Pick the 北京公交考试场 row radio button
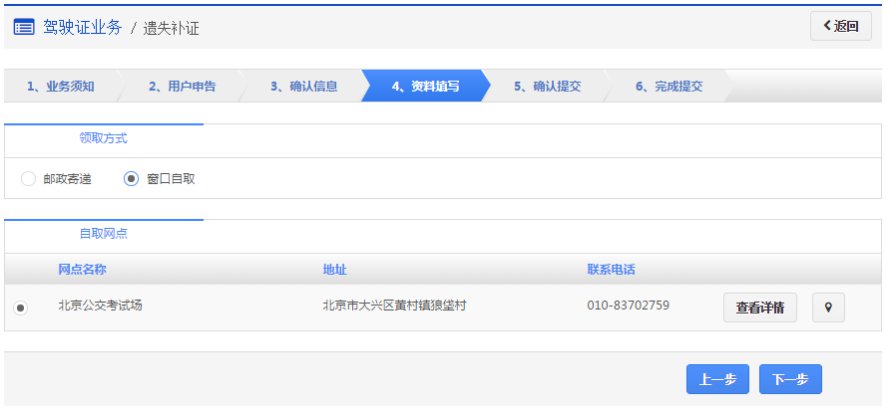The image size is (887, 413). tap(20, 308)
